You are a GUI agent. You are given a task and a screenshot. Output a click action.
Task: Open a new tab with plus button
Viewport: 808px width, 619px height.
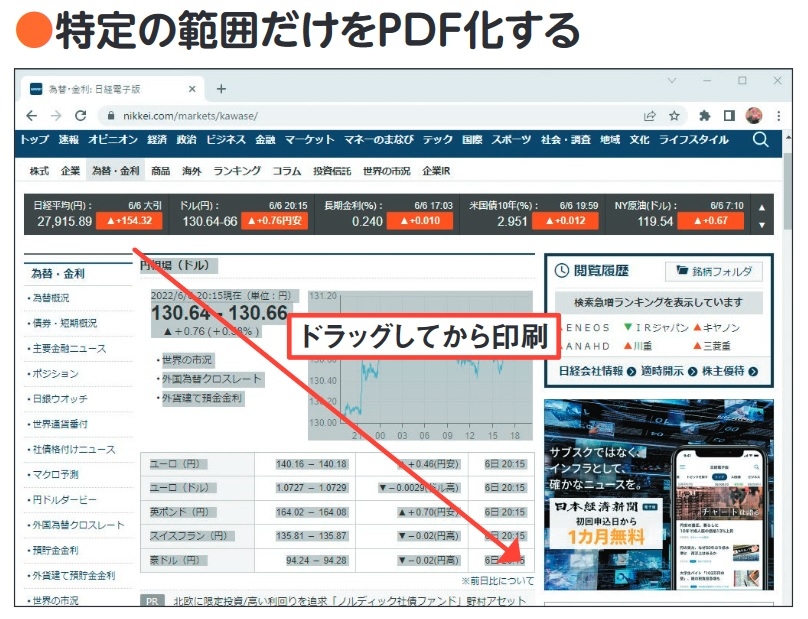click(x=221, y=89)
